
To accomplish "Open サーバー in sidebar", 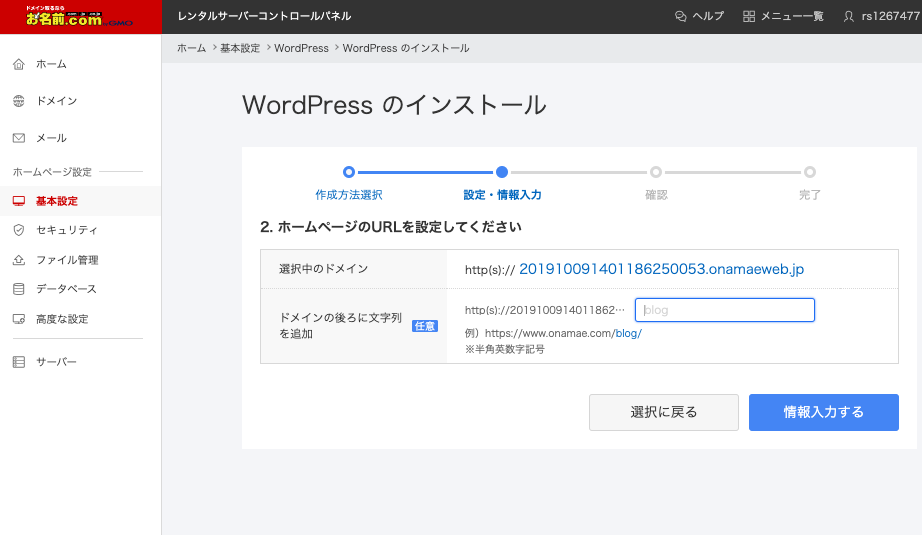I will tap(56, 361).
